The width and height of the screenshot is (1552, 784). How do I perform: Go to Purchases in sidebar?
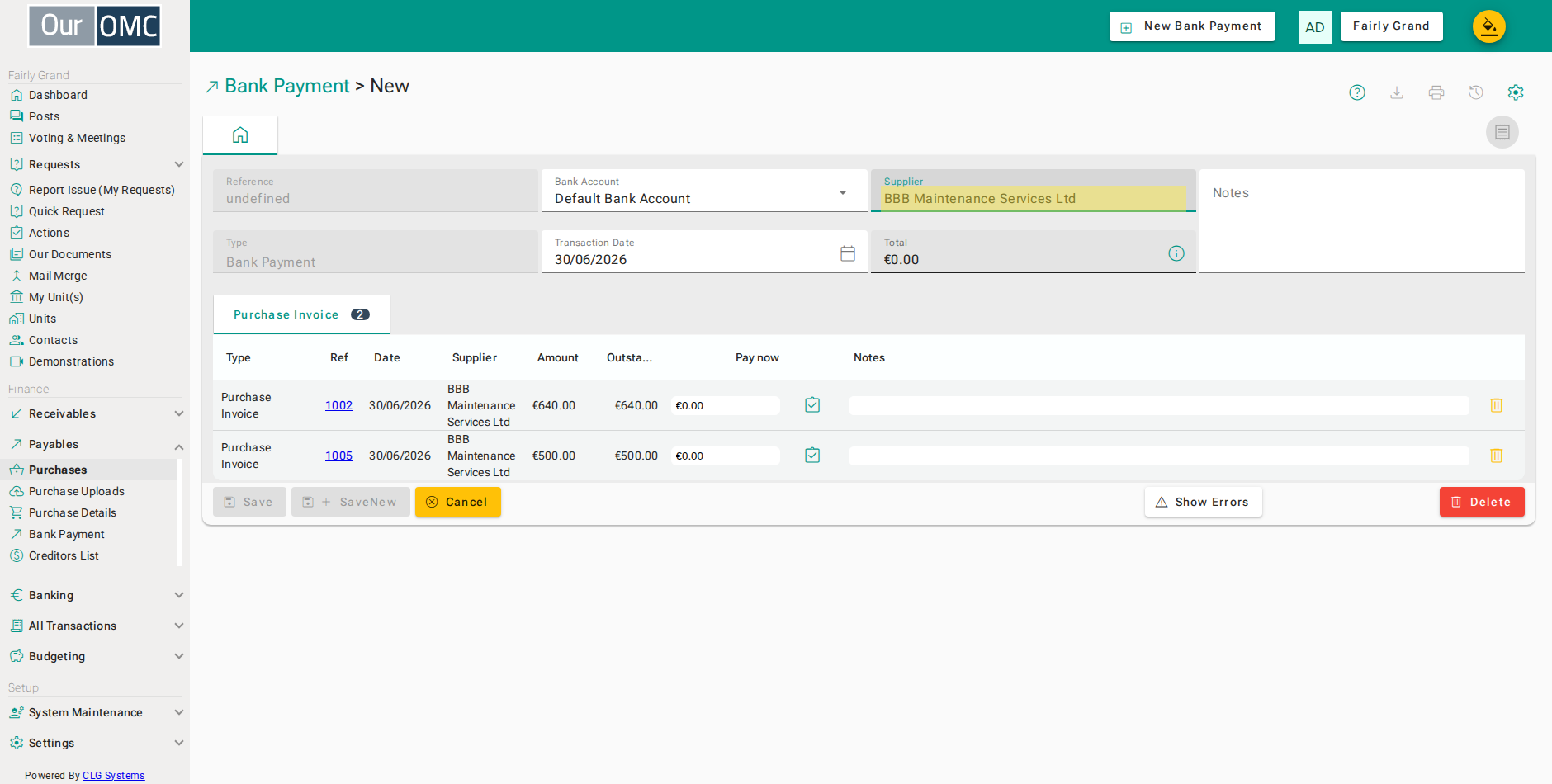(58, 470)
